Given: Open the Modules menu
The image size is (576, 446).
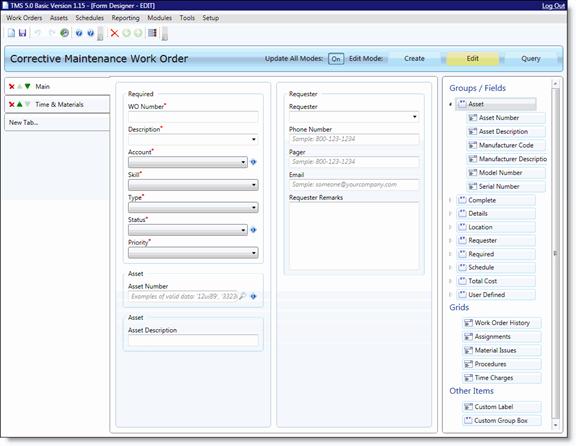Looking at the screenshot, I should pos(159,18).
